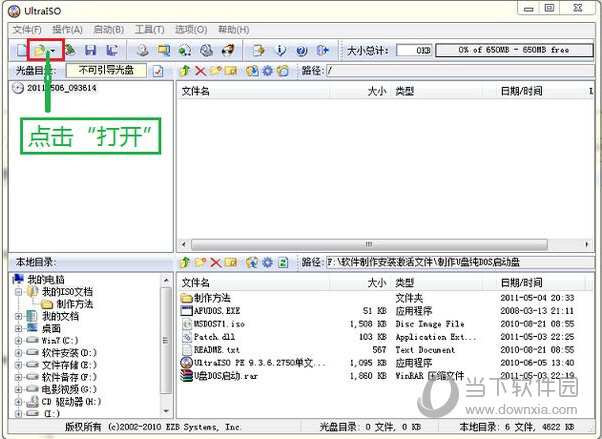Screen dimensions: 602x439
Task: Click the rename icon in local directory toolbar
Action: [x=231, y=262]
